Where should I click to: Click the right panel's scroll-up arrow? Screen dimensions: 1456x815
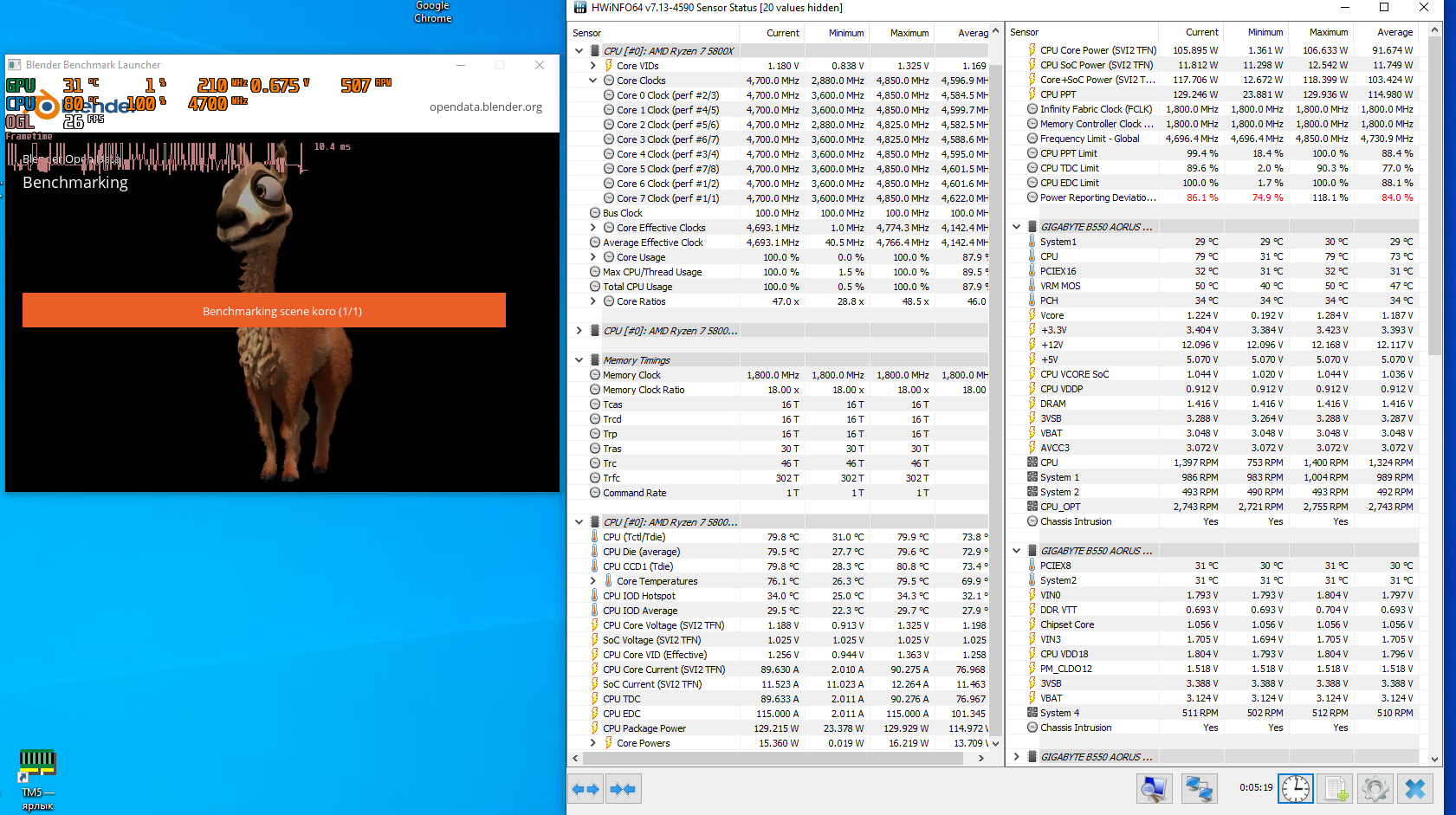click(1435, 30)
